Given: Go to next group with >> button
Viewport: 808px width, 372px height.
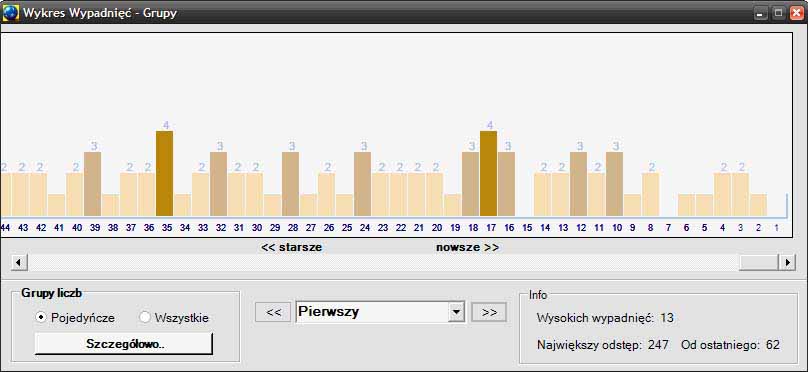Looking at the screenshot, I should [x=489, y=312].
